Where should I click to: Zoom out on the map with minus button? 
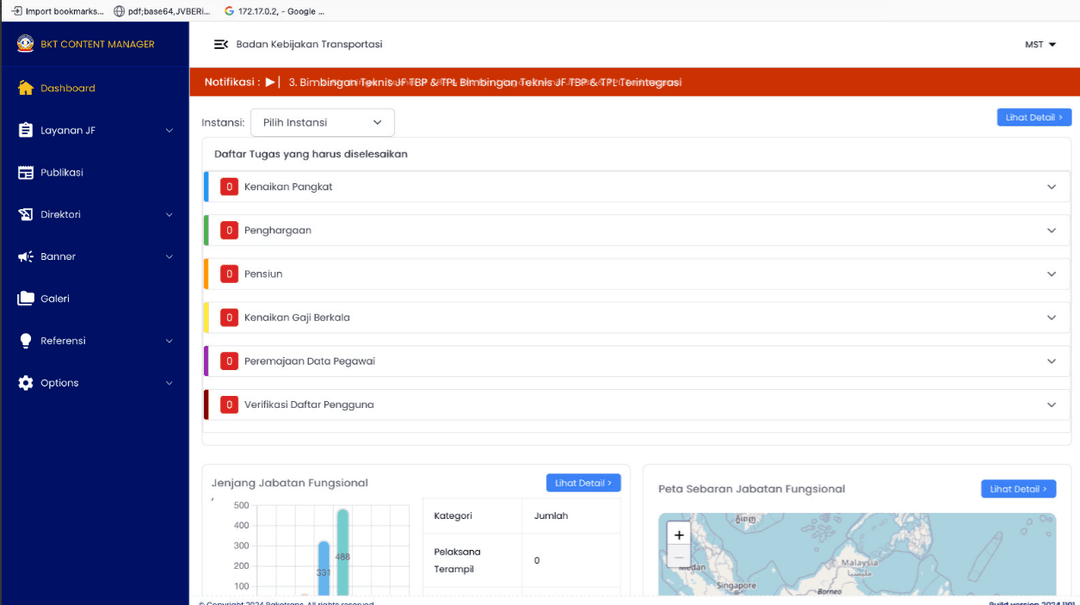coord(678,557)
